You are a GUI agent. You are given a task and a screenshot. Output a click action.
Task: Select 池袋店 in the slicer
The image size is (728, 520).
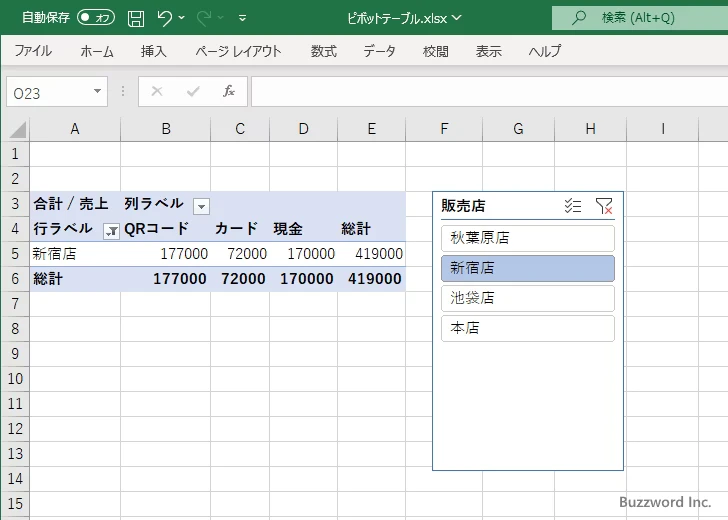[528, 298]
